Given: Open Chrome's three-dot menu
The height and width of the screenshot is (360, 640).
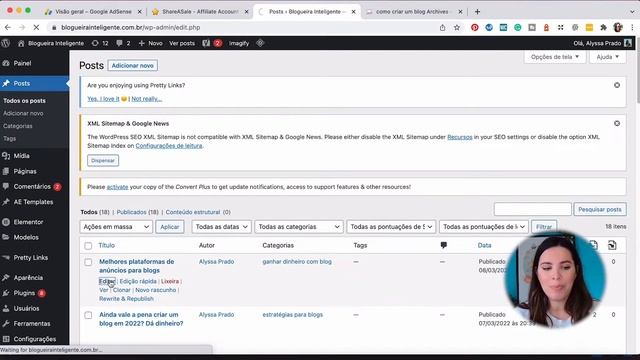Looking at the screenshot, I should click(x=632, y=27).
